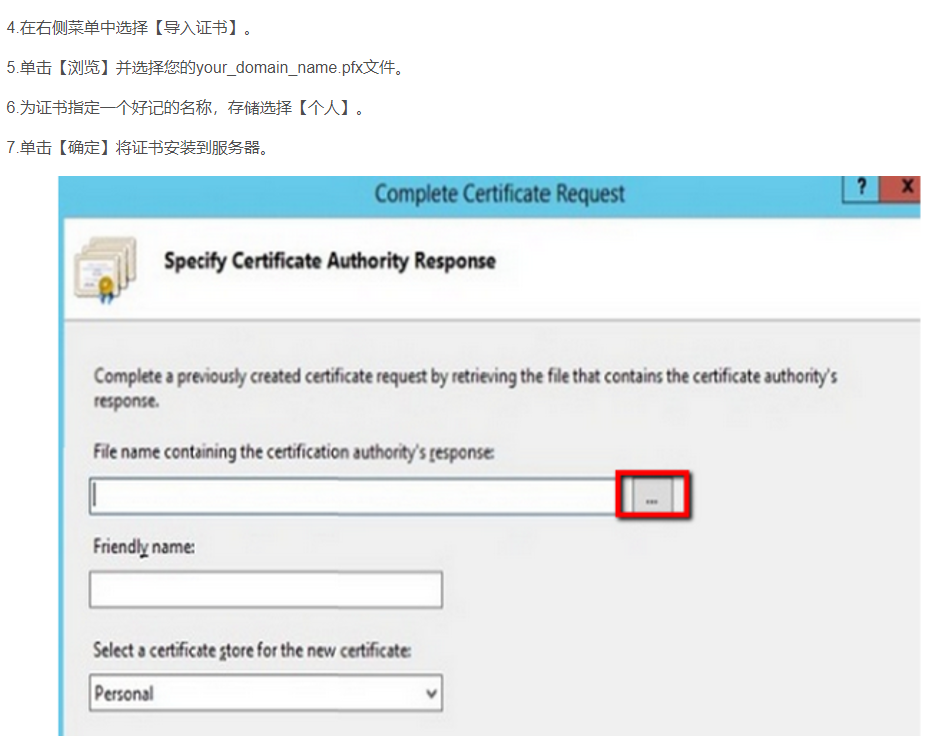The height and width of the screenshot is (736, 938).
Task: Click the certificate icon in the dialog header
Action: click(x=104, y=268)
